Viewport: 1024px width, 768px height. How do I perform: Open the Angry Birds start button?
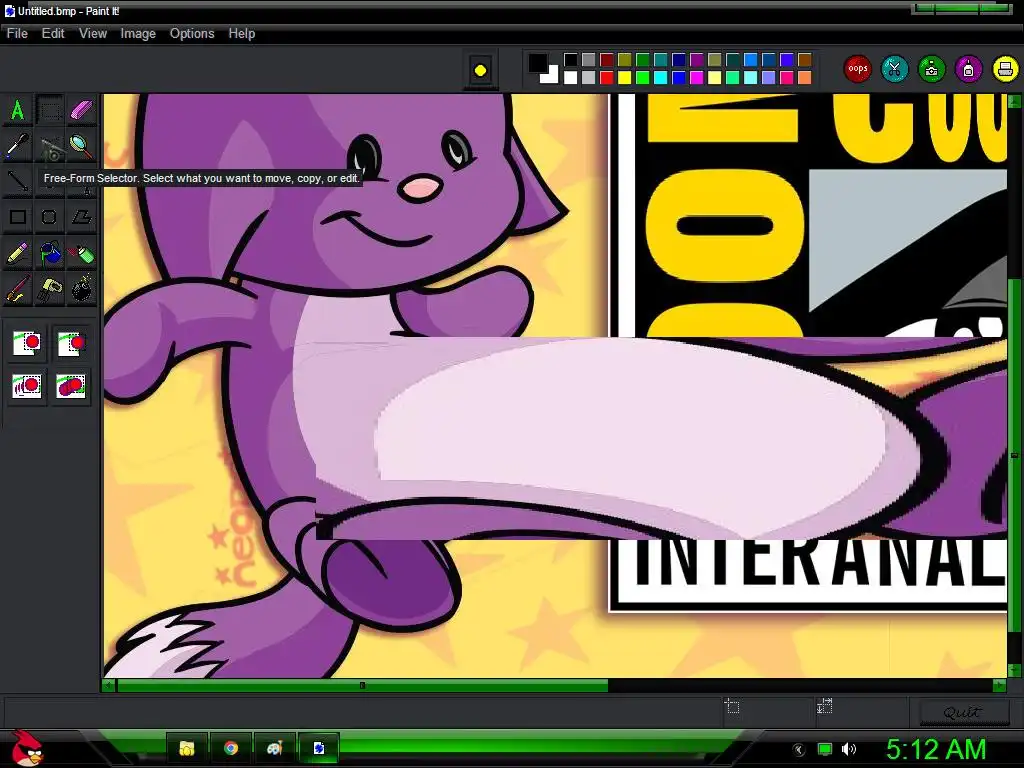point(27,748)
